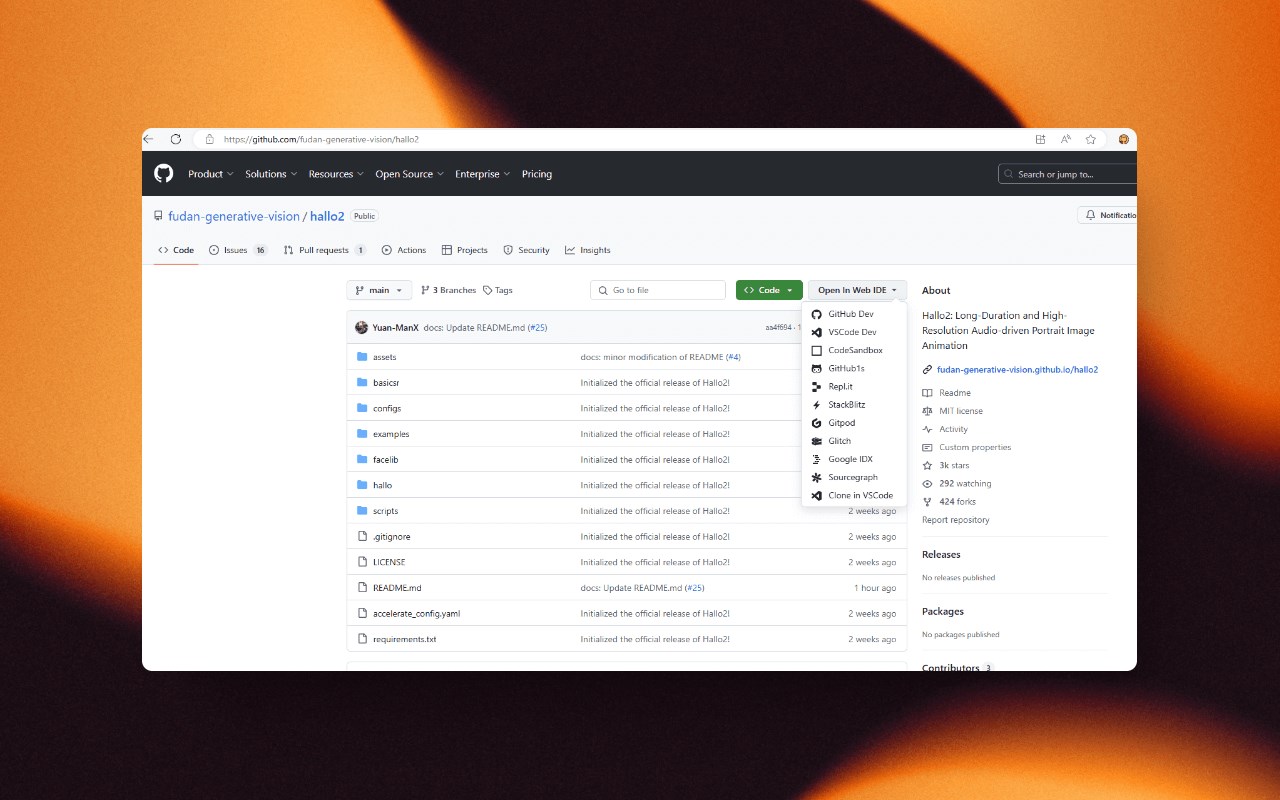Open the README.md file
The height and width of the screenshot is (800, 1280).
click(397, 588)
